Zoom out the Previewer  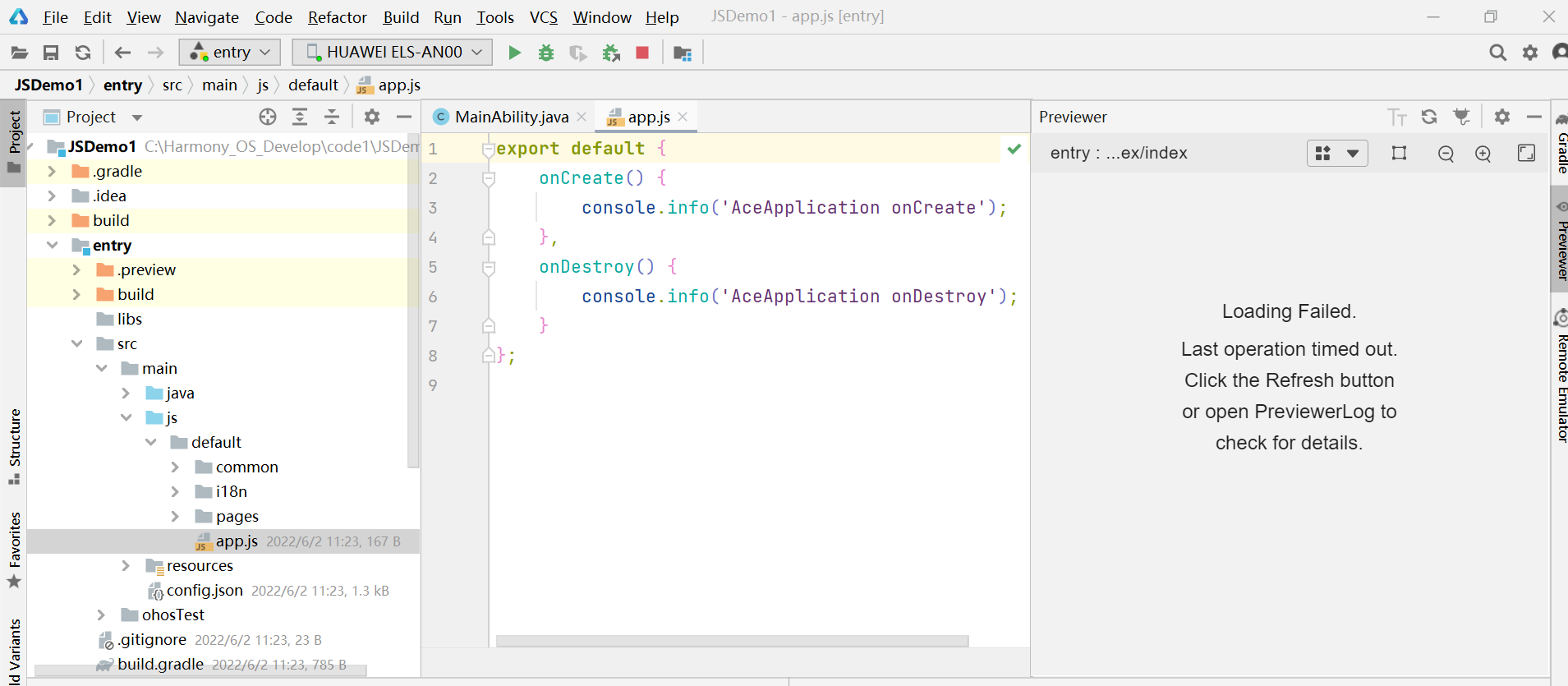coord(1446,154)
